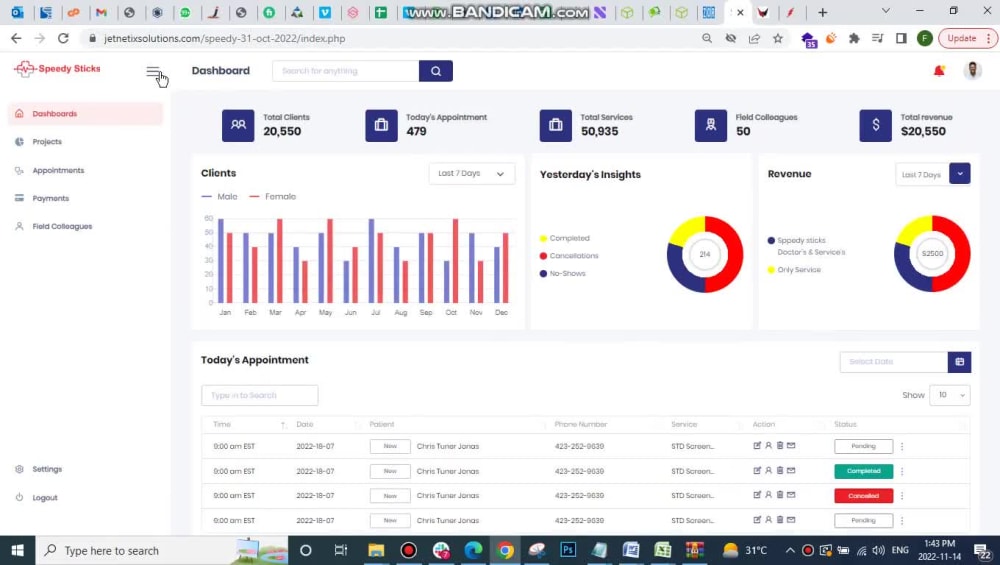Sort by the Time column header arrow
Viewport: 1000px width, 565px height.
[283, 425]
